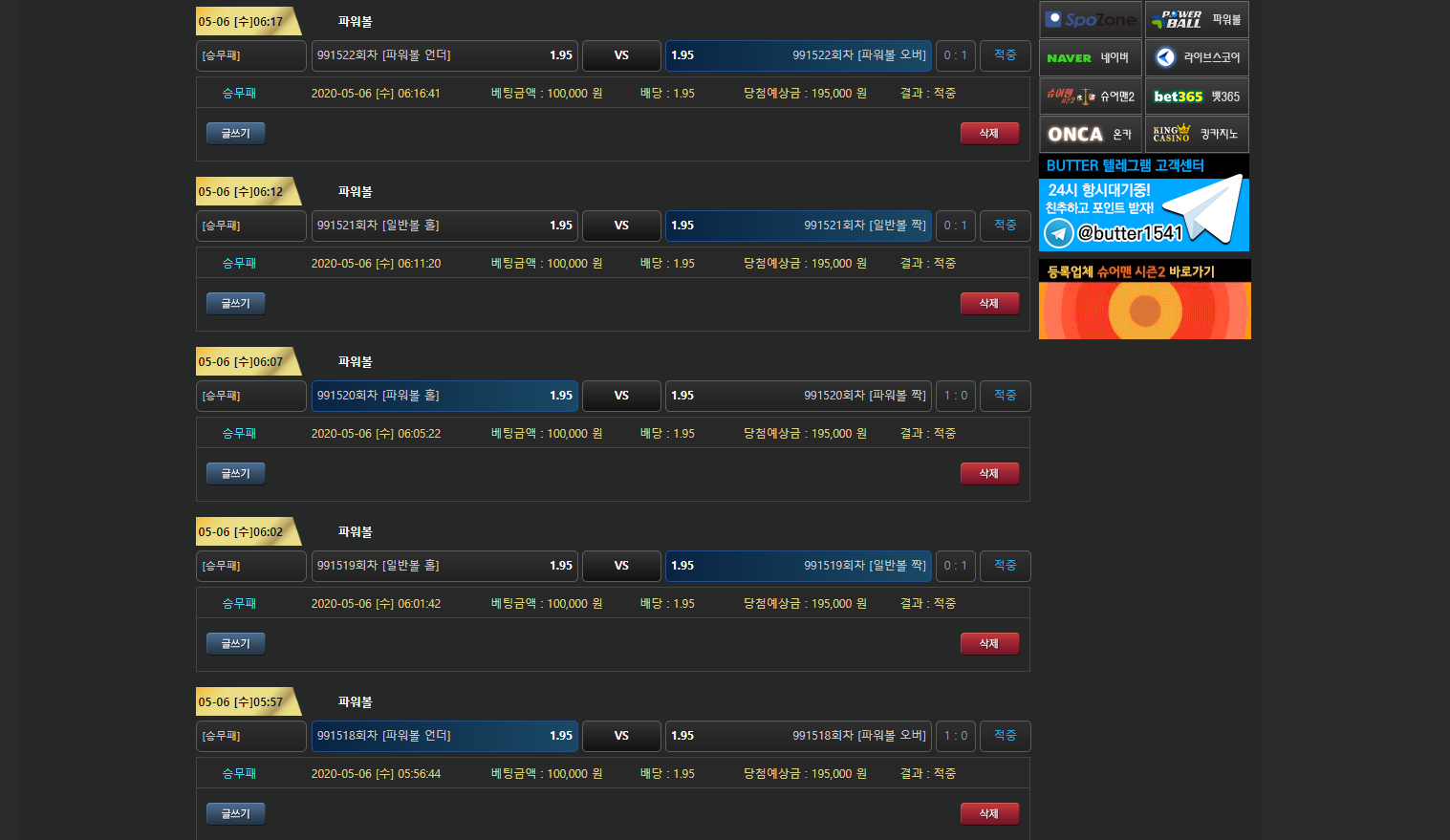Click 글쓰기 under round 991520 bet
This screenshot has height=840, width=1450.
pyautogui.click(x=235, y=474)
